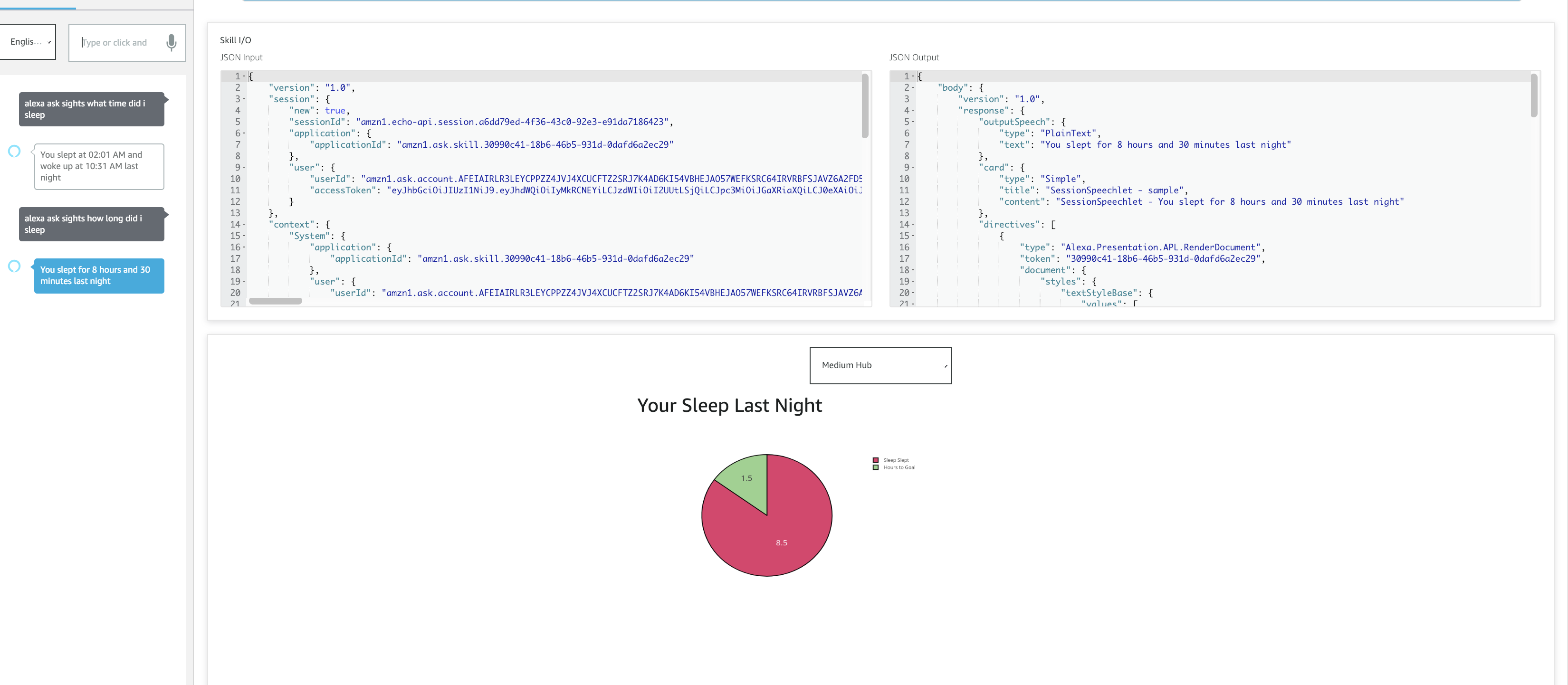
Task: Fold "outputSpeech" block at output line 5
Action: pos(913,122)
